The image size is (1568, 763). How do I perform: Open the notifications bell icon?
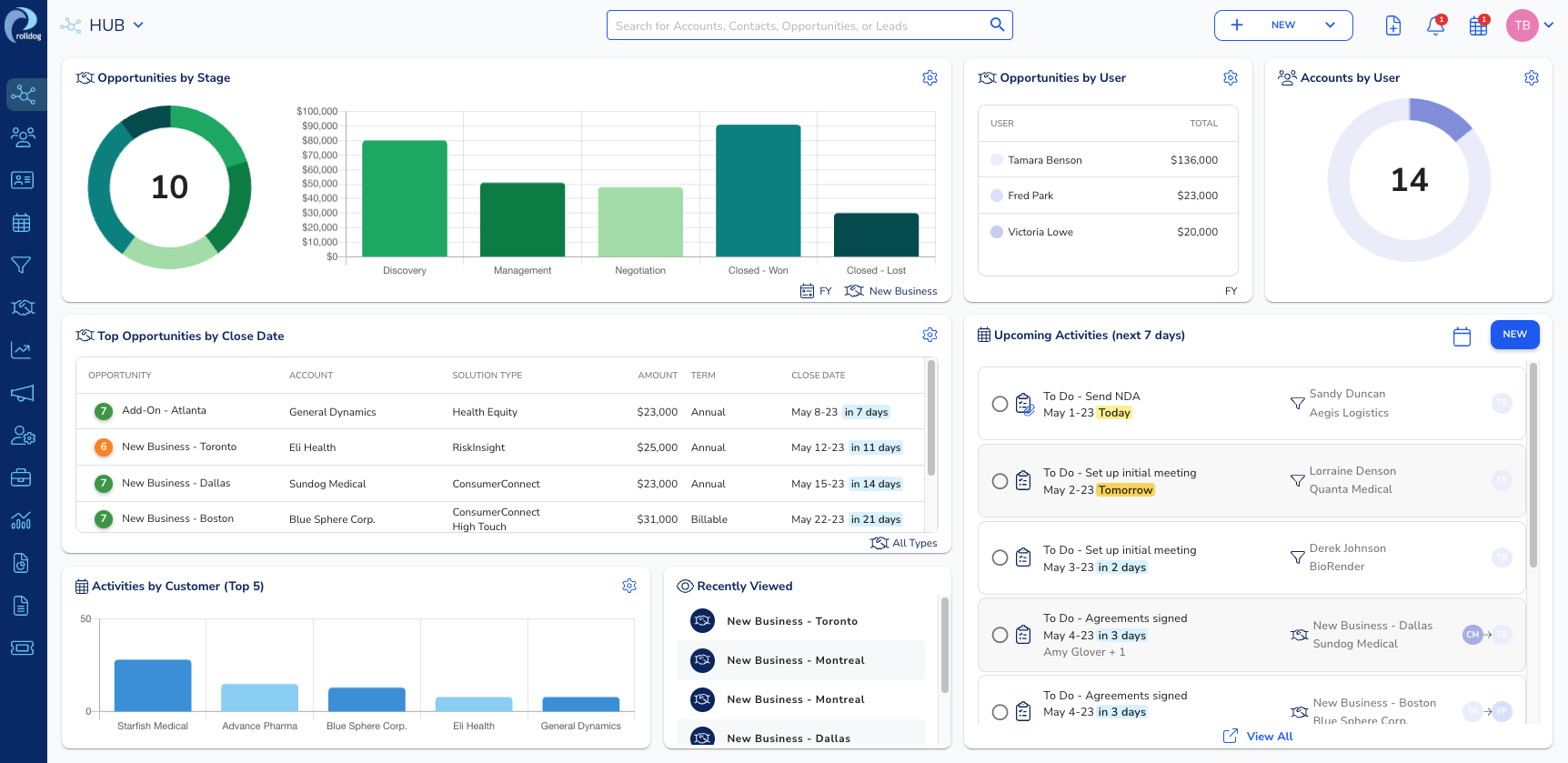point(1435,26)
